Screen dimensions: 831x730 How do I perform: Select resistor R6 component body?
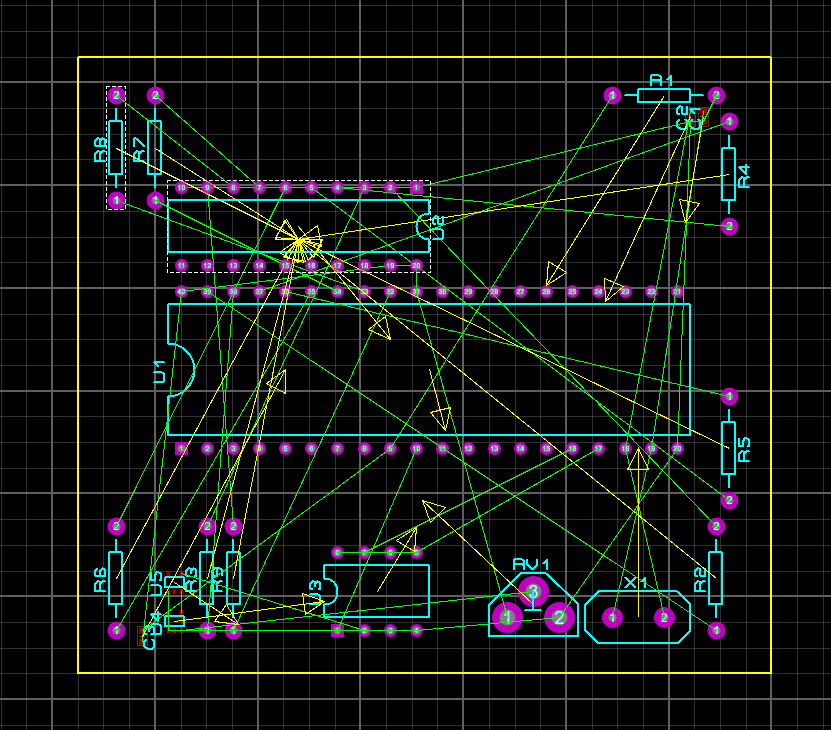116,578
